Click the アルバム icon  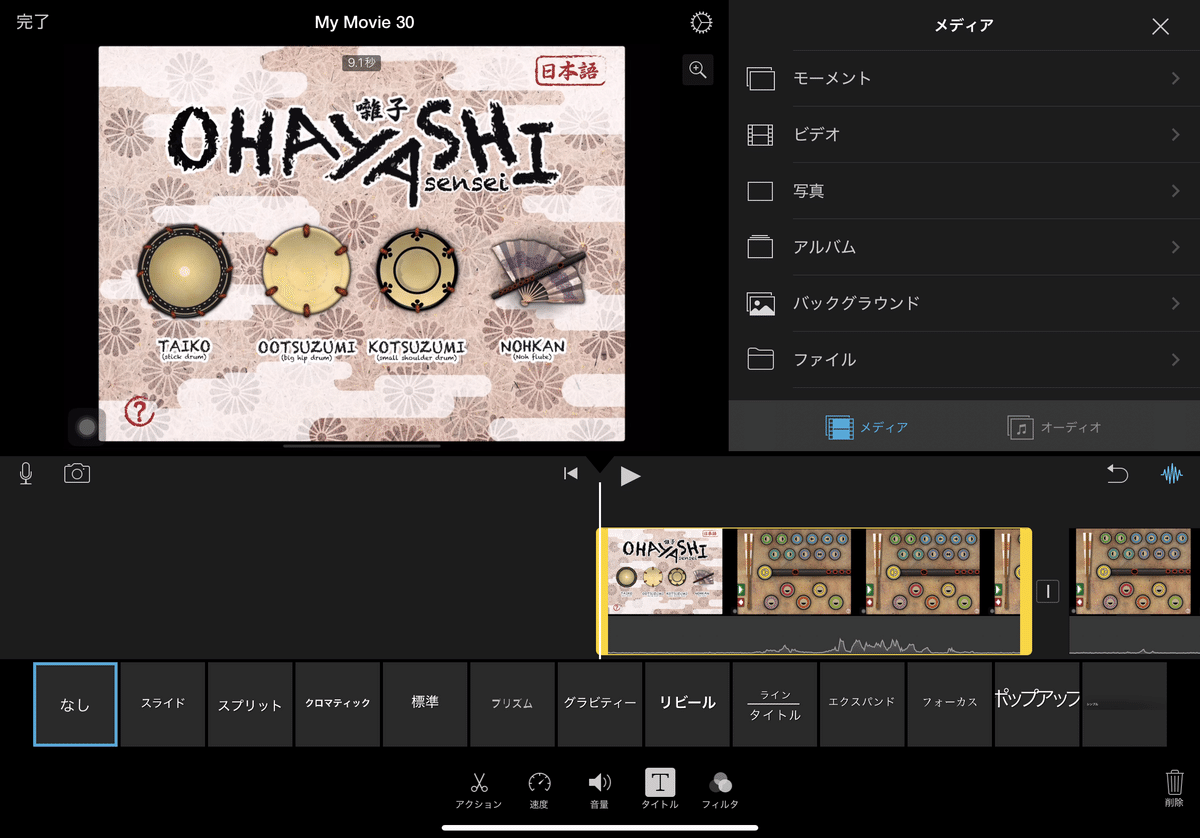[x=761, y=247]
